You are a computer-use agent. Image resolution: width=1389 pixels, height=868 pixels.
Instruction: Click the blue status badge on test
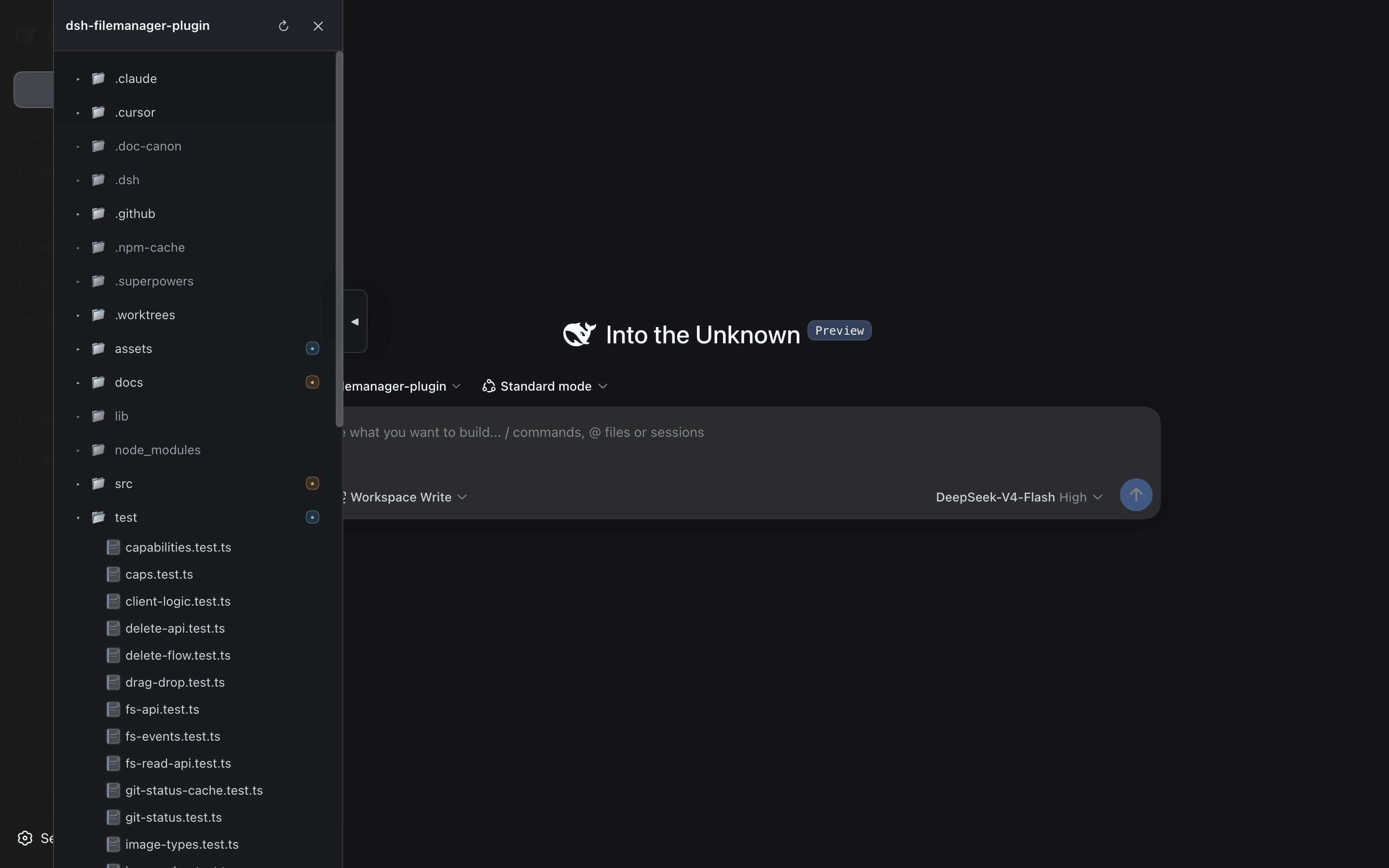pos(312,517)
